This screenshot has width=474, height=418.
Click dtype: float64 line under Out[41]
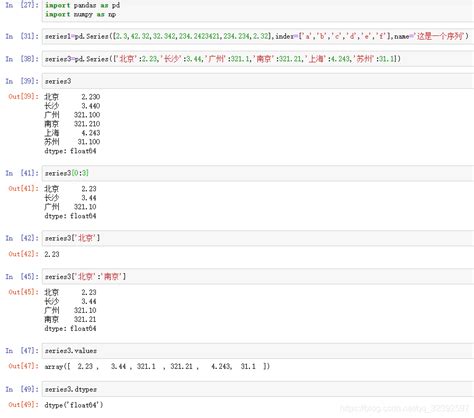click(x=70, y=216)
